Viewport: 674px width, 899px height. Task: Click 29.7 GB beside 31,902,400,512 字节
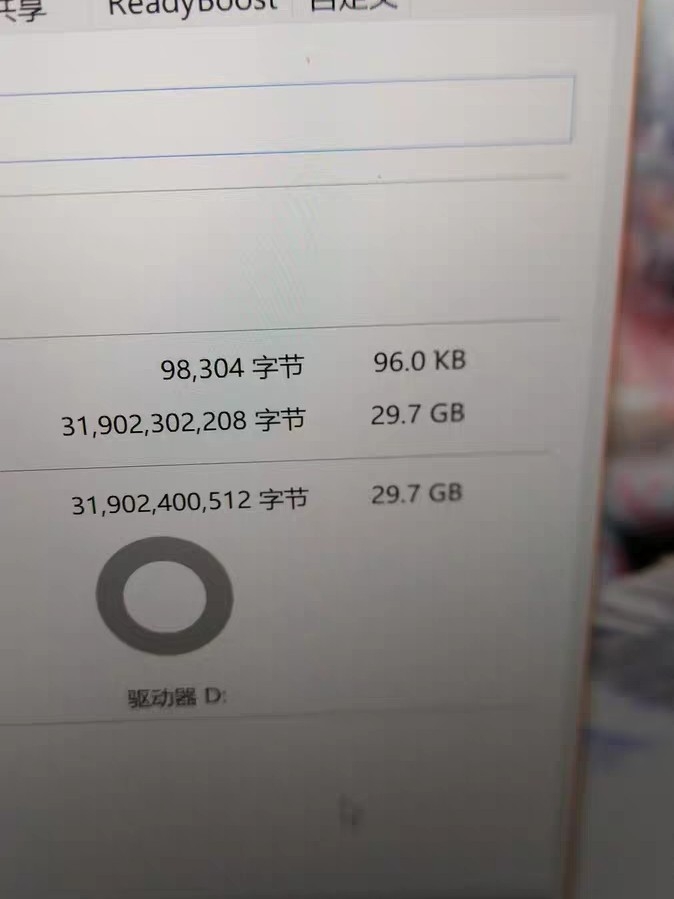(x=416, y=494)
